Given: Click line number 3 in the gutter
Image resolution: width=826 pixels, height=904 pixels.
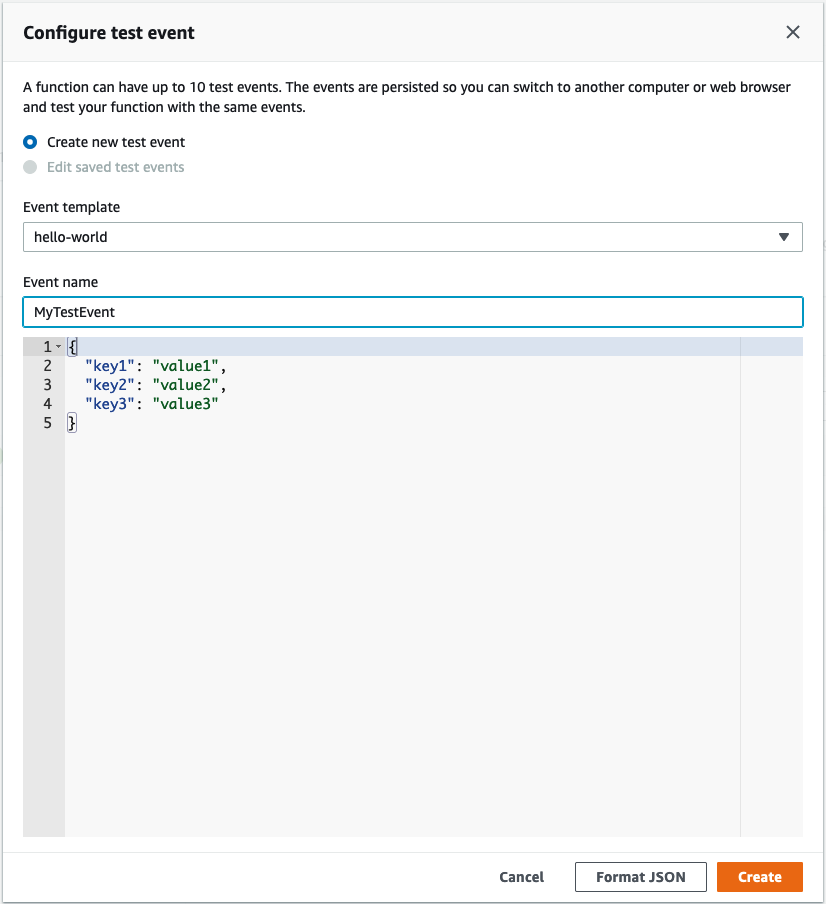Looking at the screenshot, I should click(x=47, y=384).
